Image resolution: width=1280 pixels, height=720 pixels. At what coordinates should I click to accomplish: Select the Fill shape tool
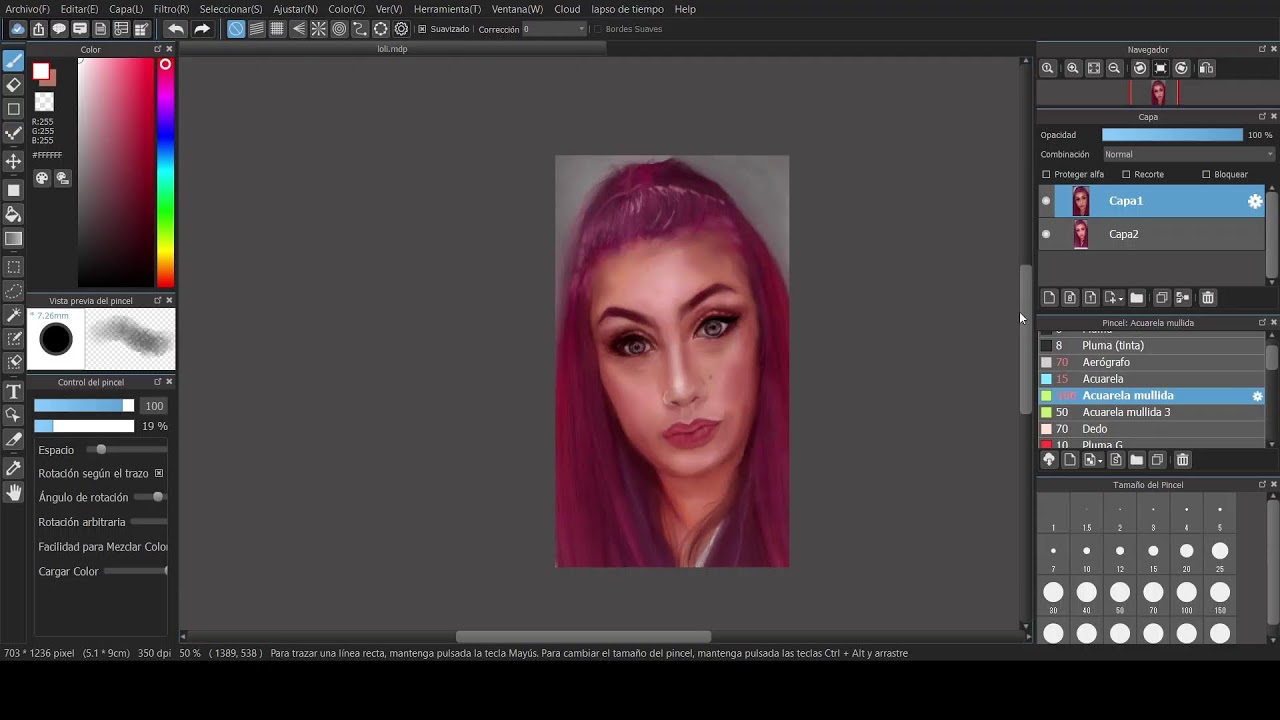[x=14, y=190]
